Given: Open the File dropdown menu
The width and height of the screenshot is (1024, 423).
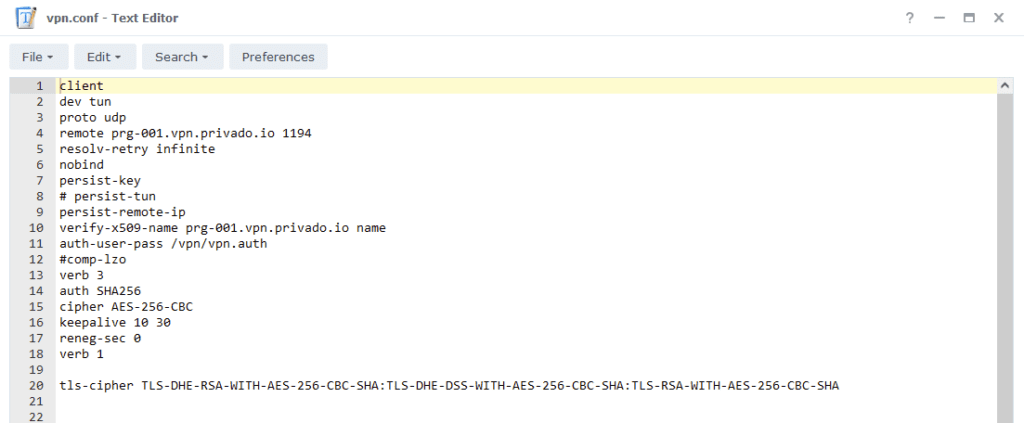Looking at the screenshot, I should coord(39,57).
